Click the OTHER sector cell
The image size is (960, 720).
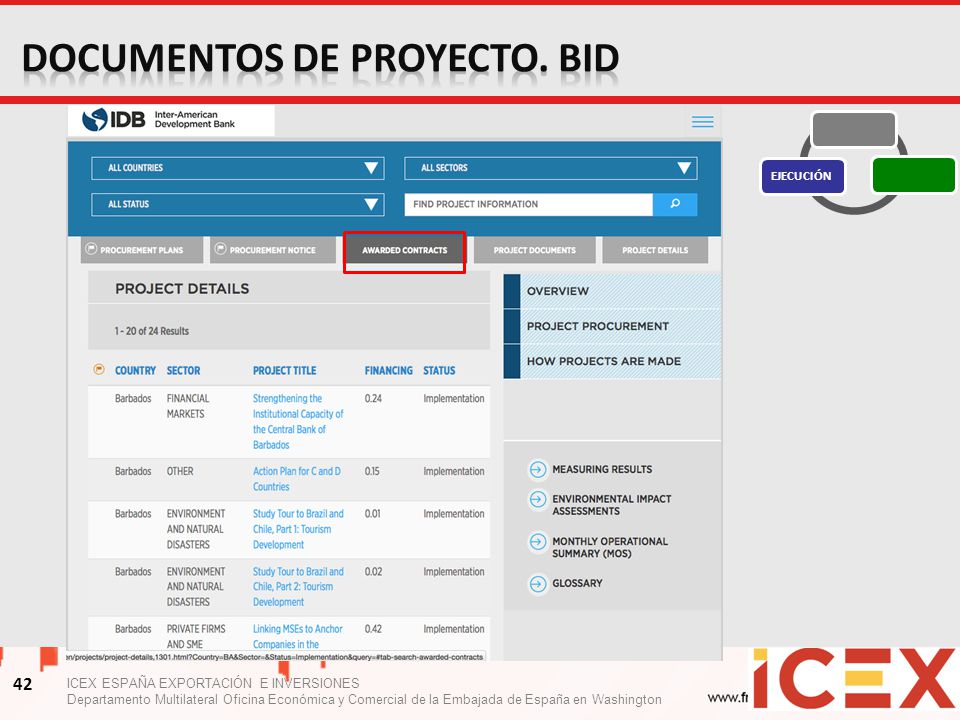[180, 471]
